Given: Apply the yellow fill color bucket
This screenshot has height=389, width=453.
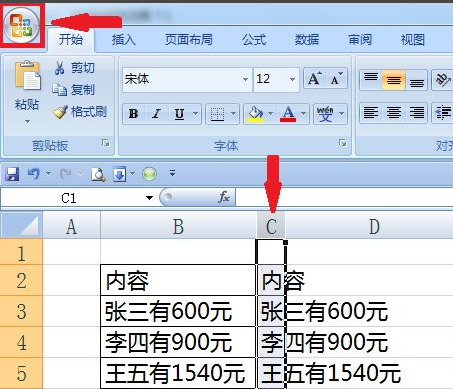Looking at the screenshot, I should (255, 114).
